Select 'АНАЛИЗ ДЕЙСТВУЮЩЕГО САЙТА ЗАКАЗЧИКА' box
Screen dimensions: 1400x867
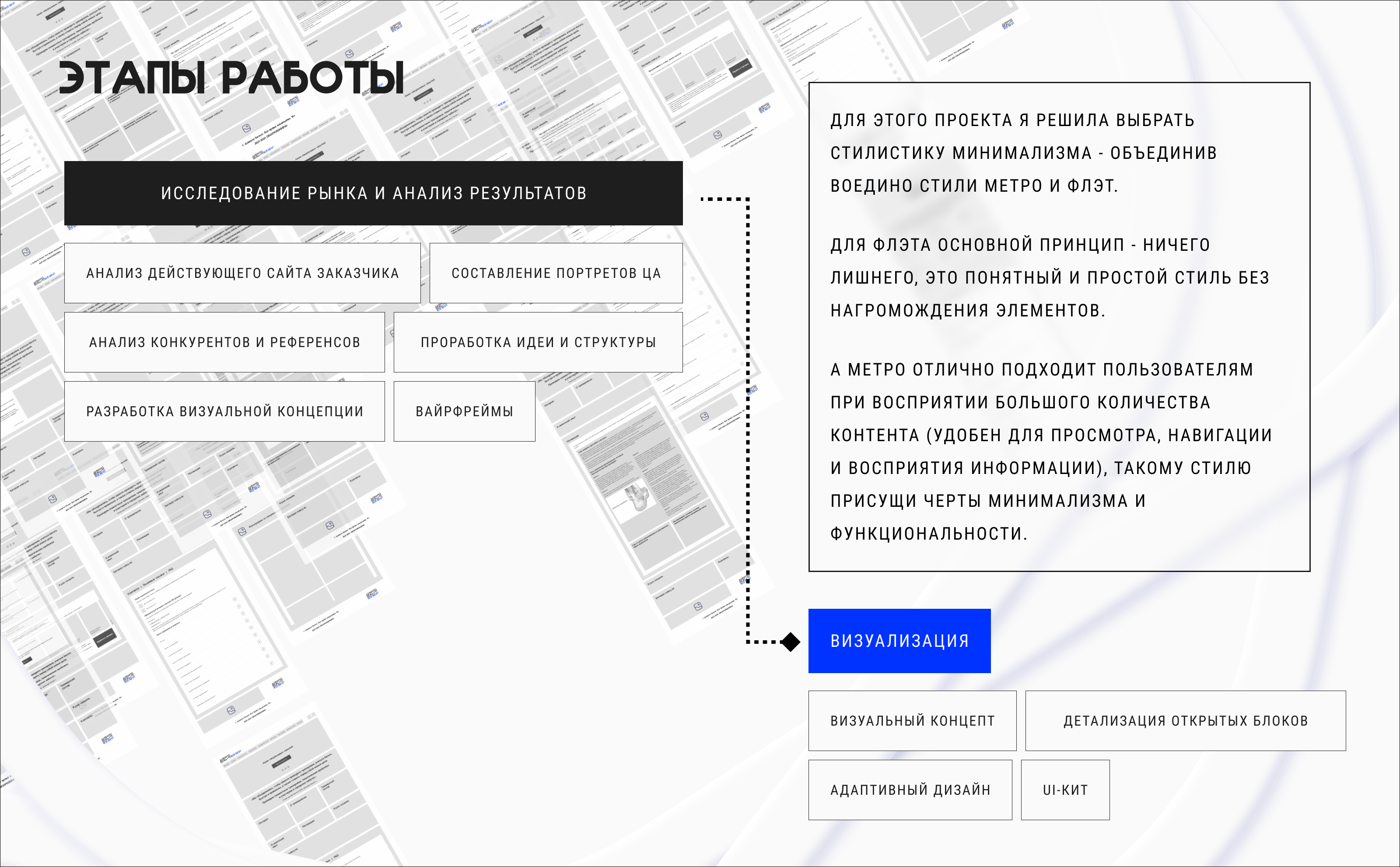click(242, 273)
